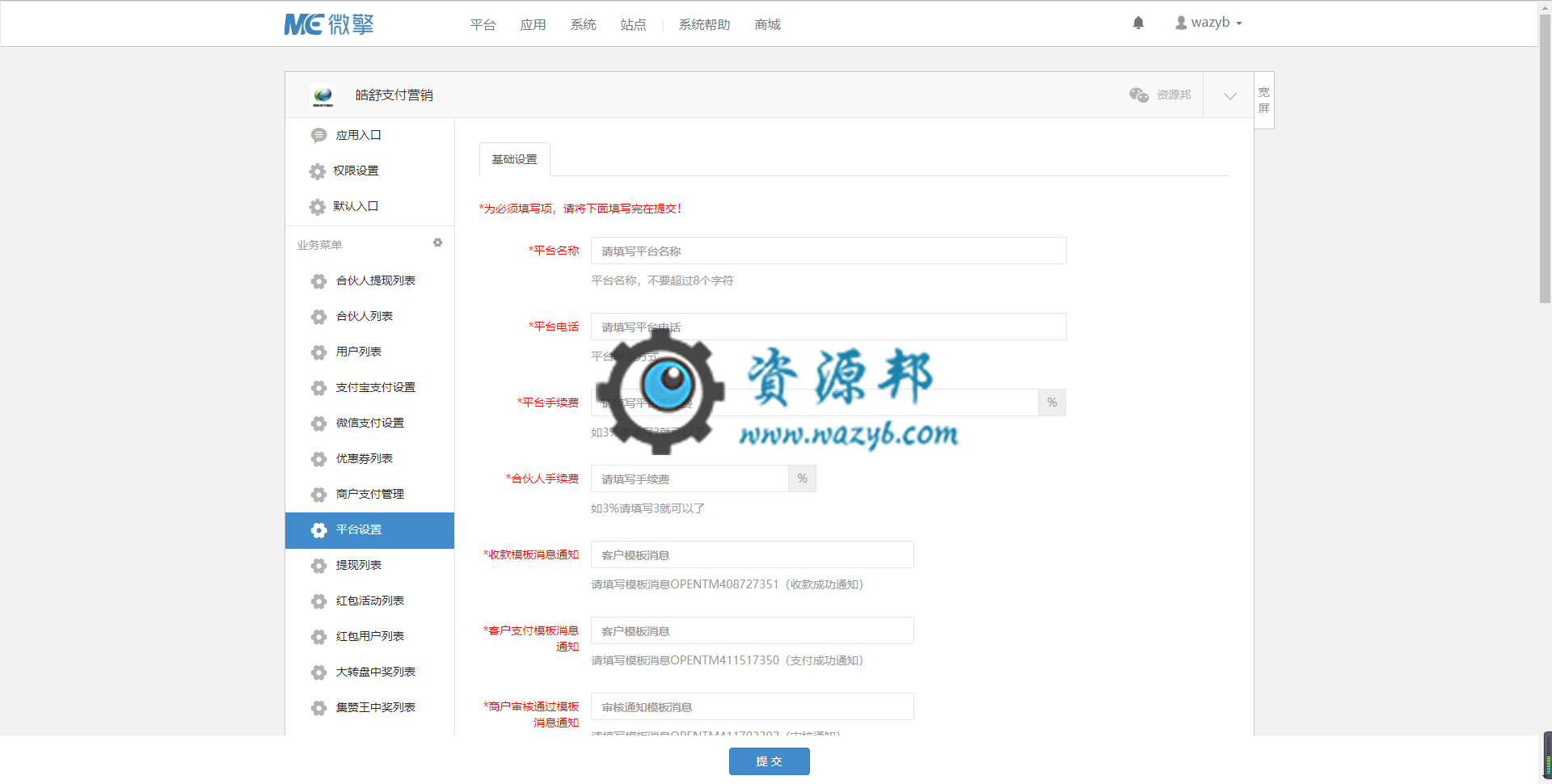Click gear icon for 提现列表
The image size is (1552, 784).
click(x=318, y=565)
